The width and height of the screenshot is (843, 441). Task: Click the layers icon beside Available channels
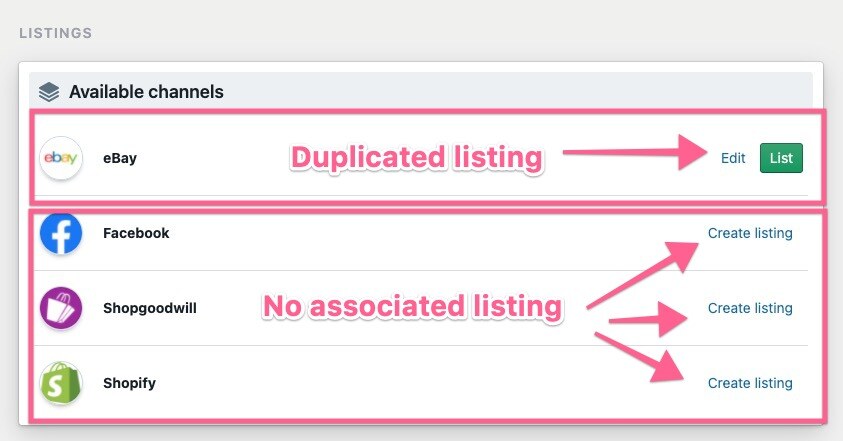click(49, 92)
